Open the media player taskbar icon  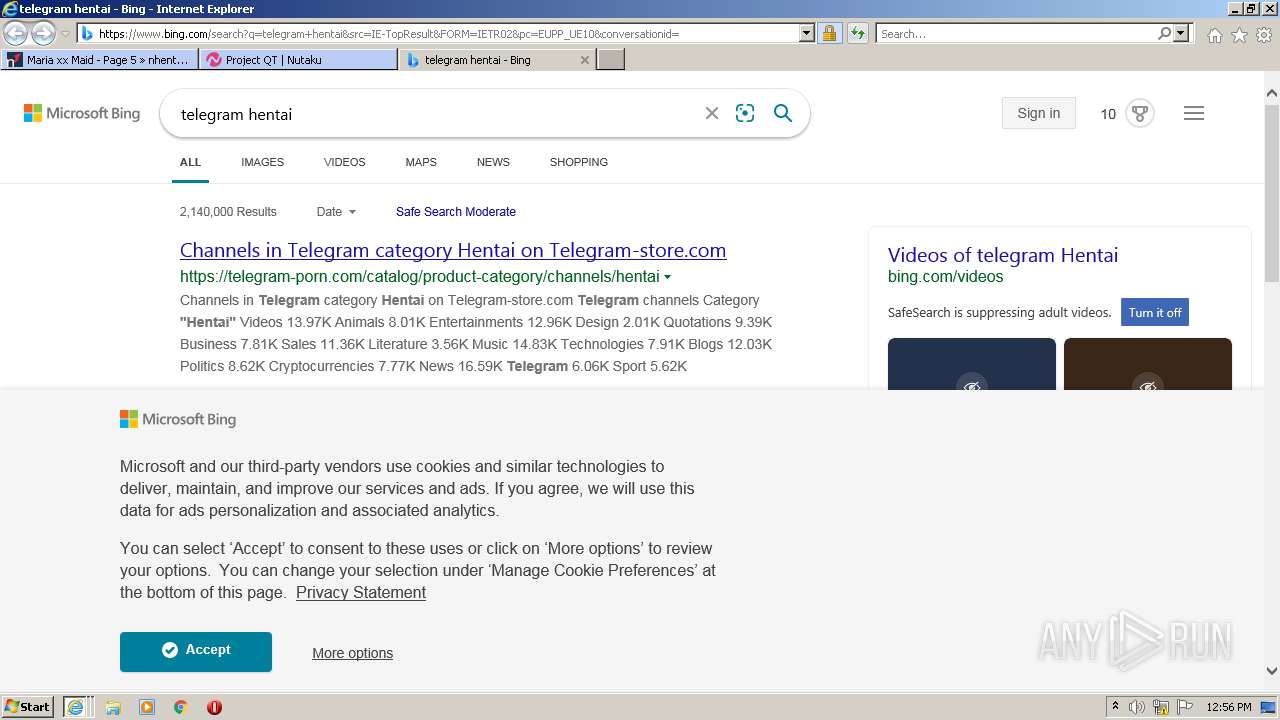(x=147, y=707)
